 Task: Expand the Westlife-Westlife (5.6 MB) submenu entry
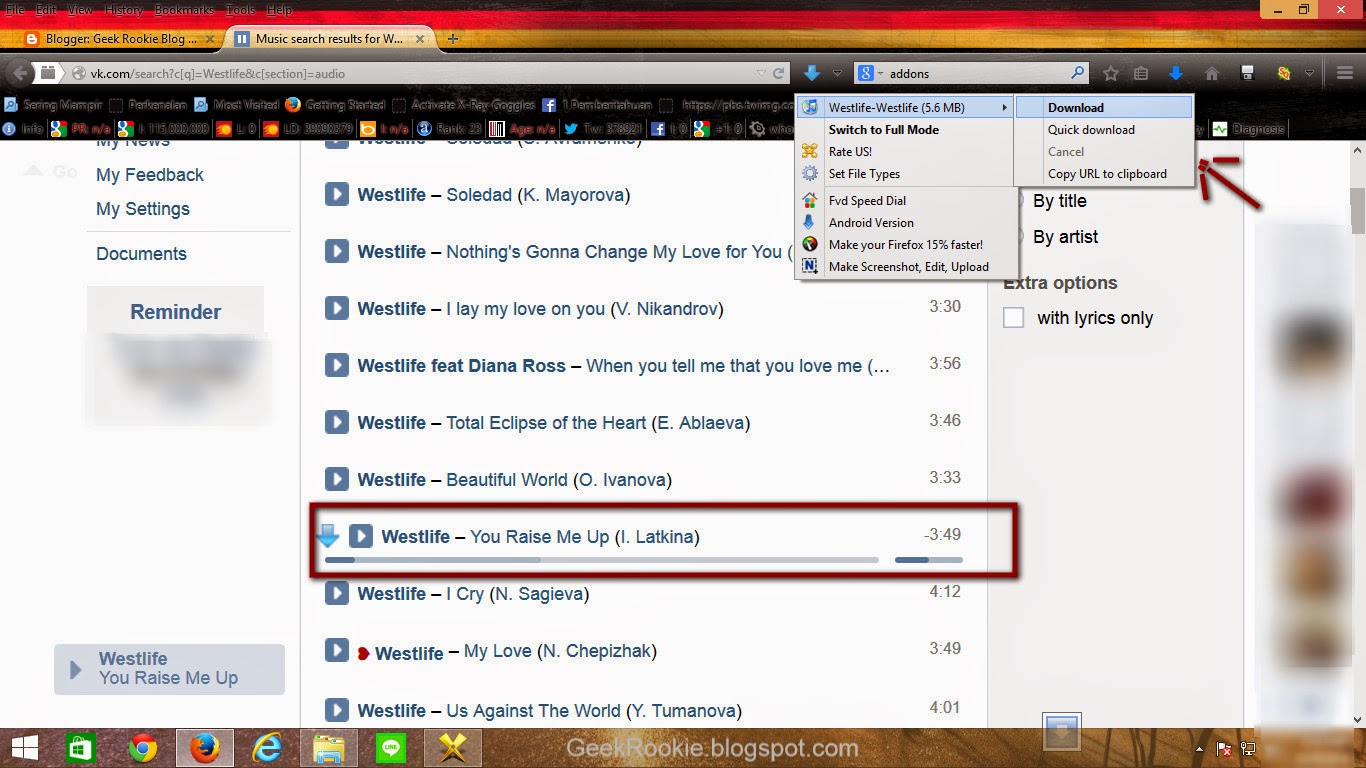tap(906, 107)
